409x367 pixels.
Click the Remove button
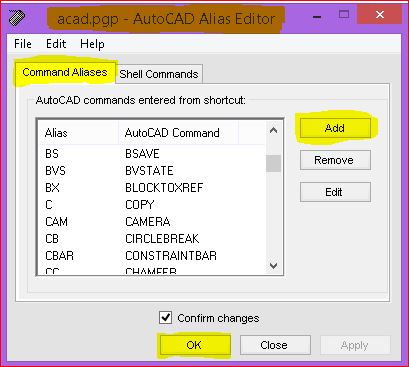(x=335, y=160)
